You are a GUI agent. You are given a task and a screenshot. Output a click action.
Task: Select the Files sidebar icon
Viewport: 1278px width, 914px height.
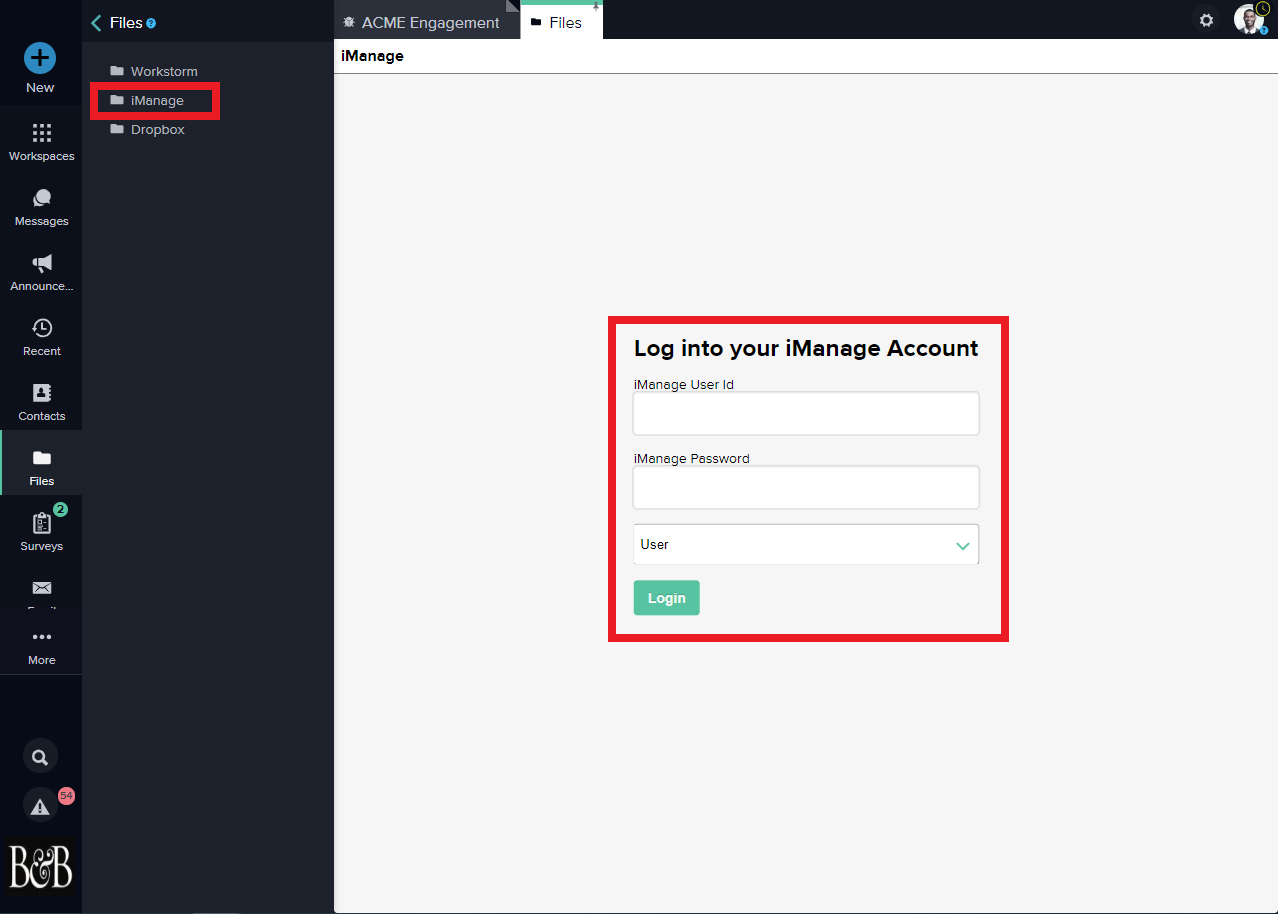(x=41, y=458)
